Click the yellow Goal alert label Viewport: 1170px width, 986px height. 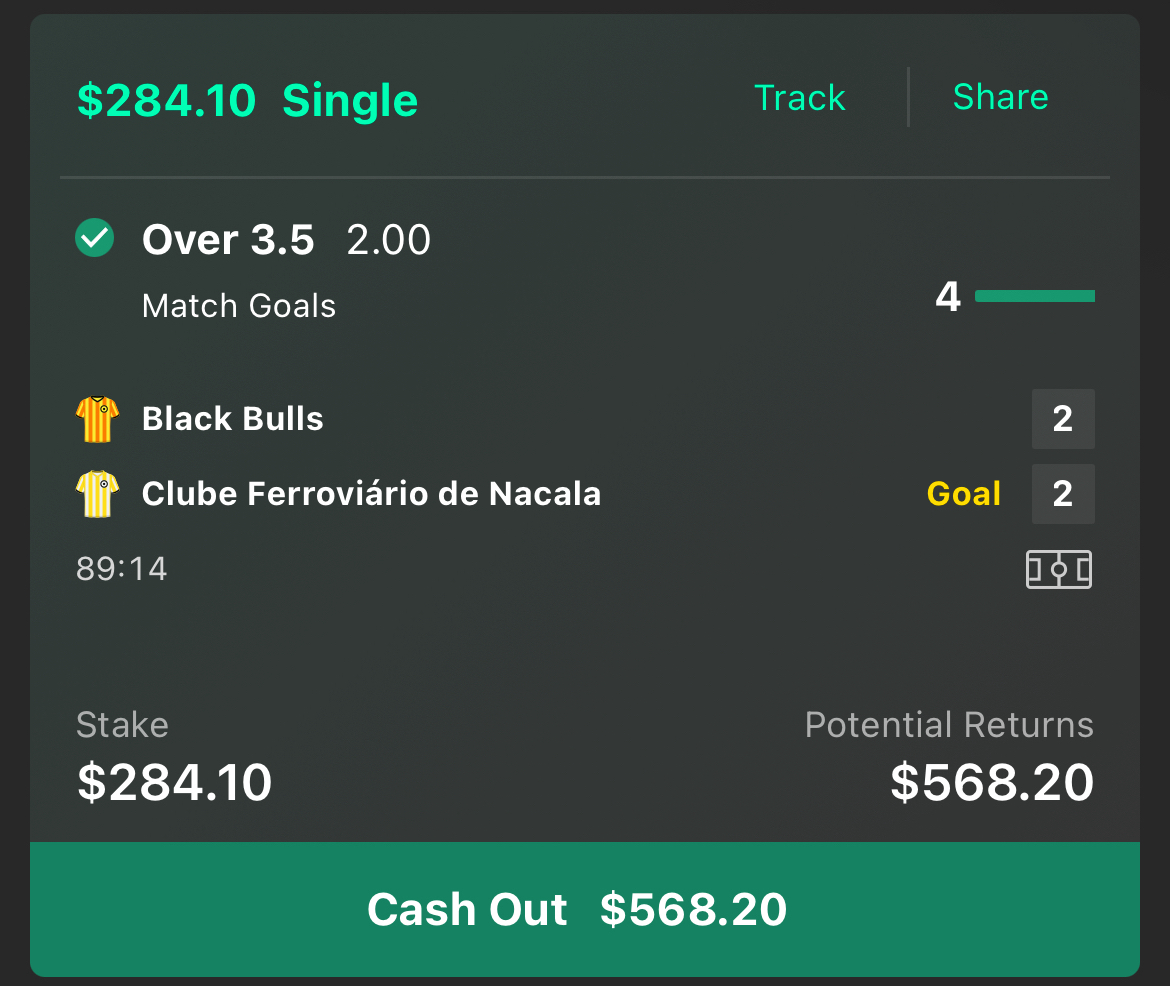964,494
